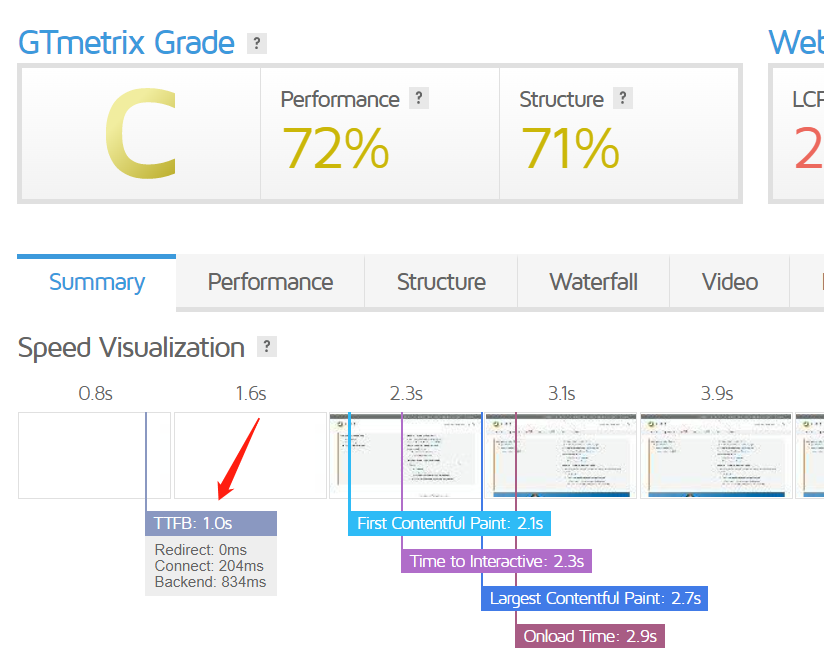Click the 72% Performance score

tap(335, 148)
